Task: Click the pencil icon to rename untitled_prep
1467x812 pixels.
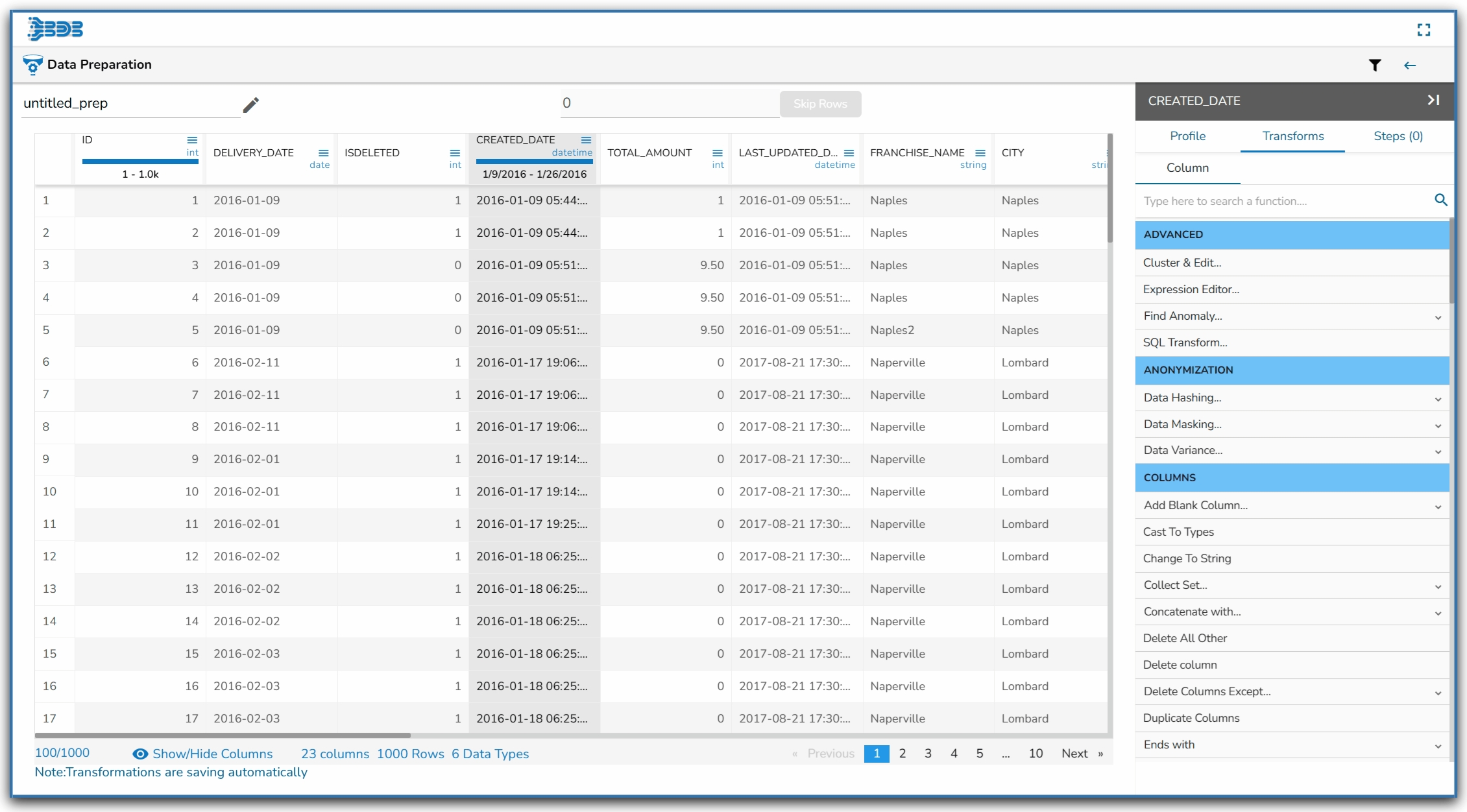Action: point(251,104)
